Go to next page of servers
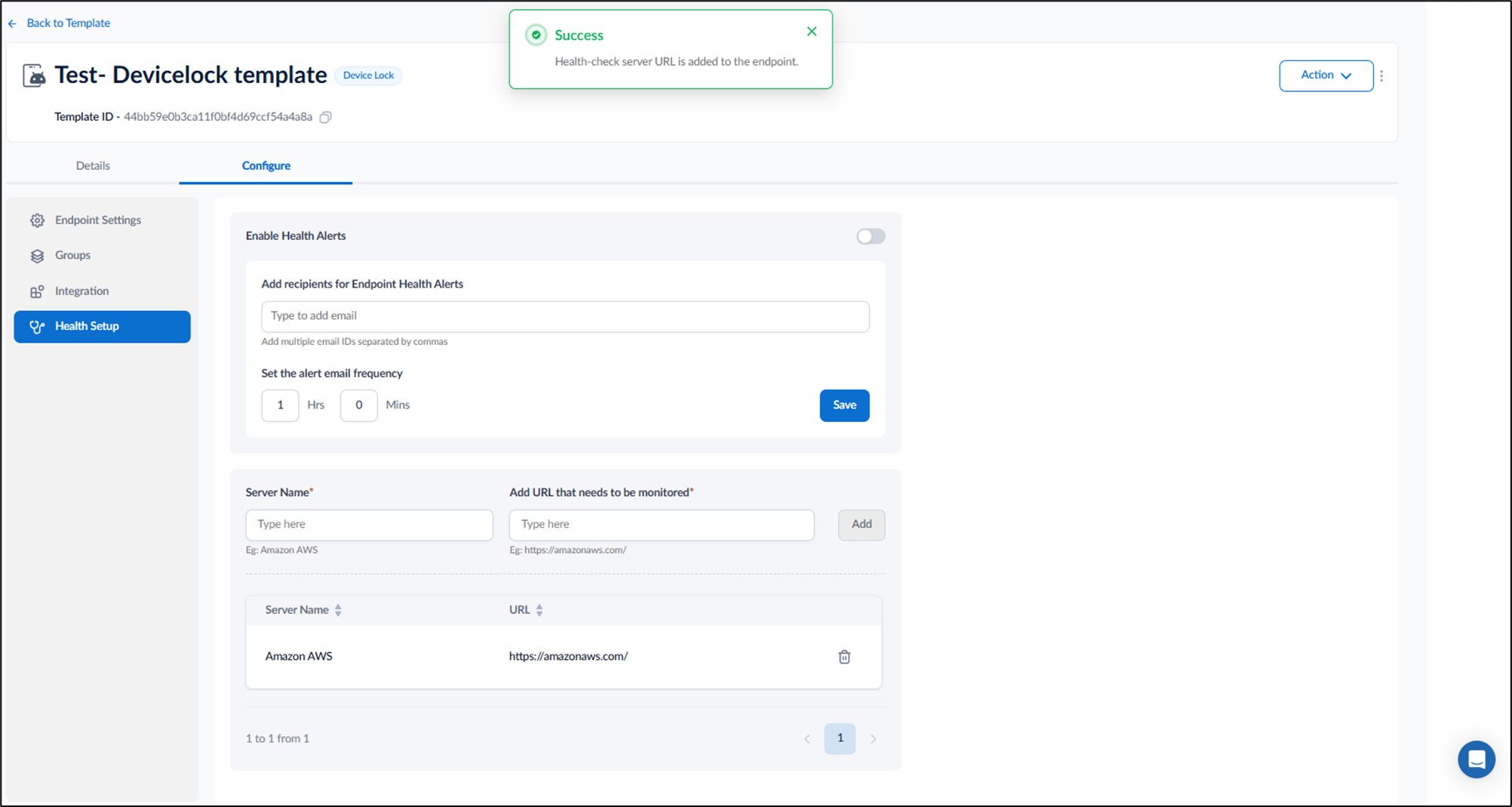The height and width of the screenshot is (807, 1512). pyautogui.click(x=873, y=739)
